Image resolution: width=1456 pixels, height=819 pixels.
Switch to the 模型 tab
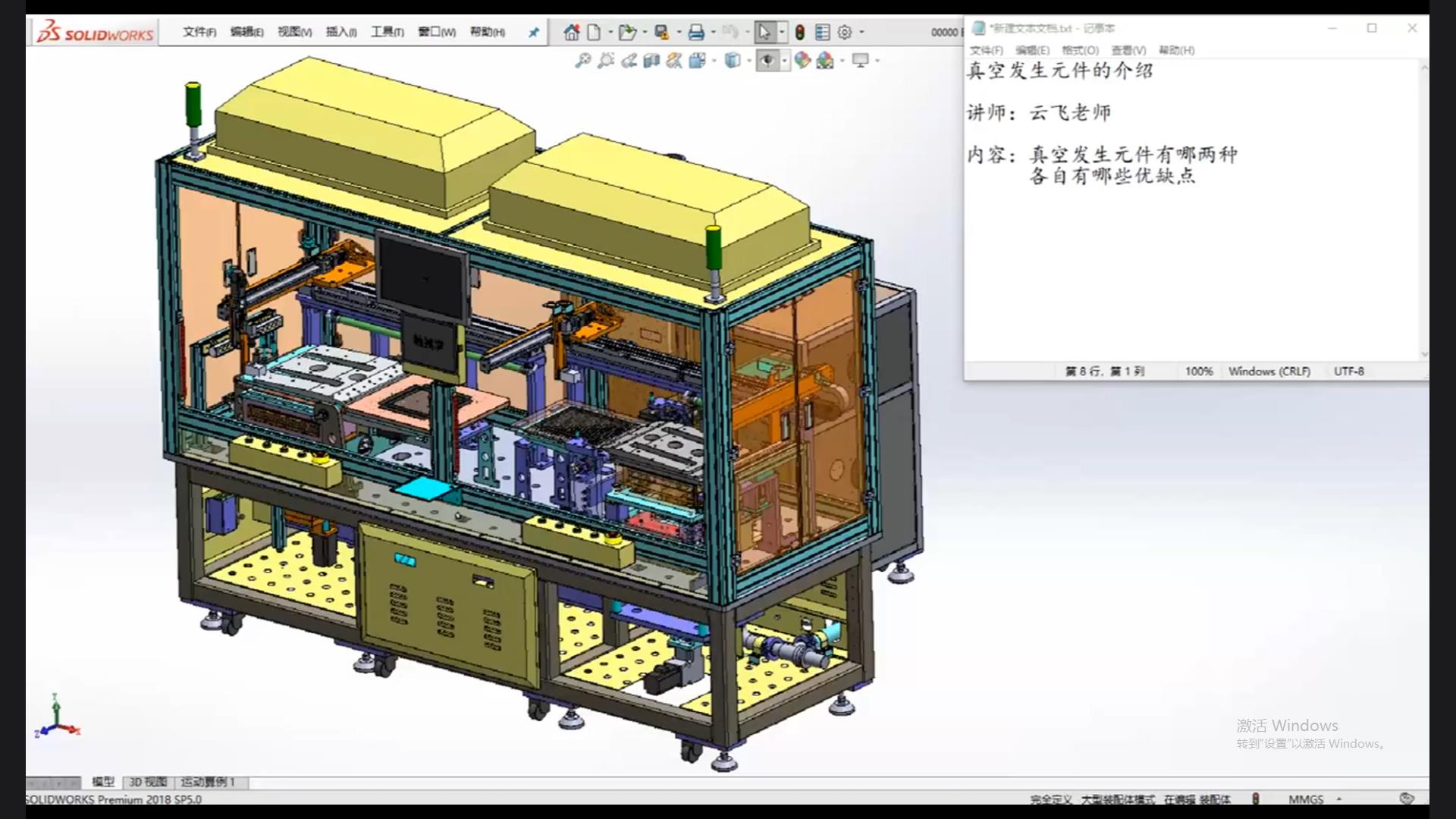pos(103,782)
